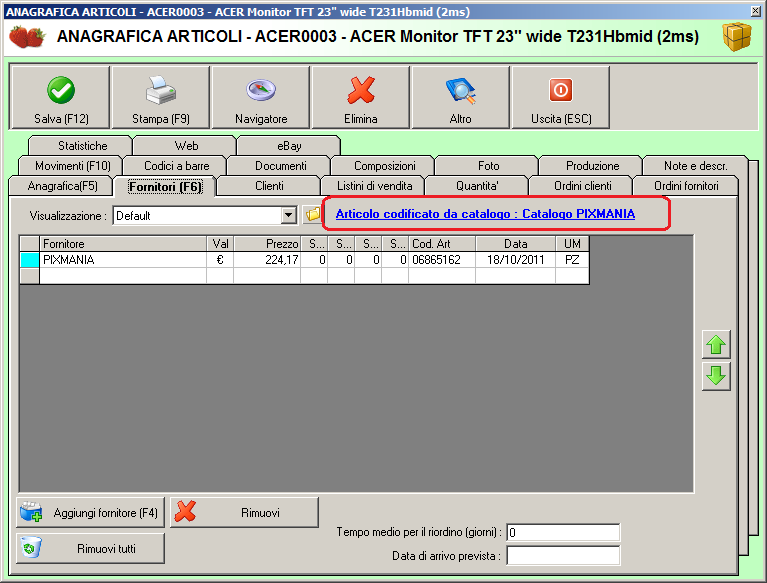Image resolution: width=767 pixels, height=583 pixels.
Task: Click the Data di arrivo prevista field
Action: pyautogui.click(x=563, y=556)
